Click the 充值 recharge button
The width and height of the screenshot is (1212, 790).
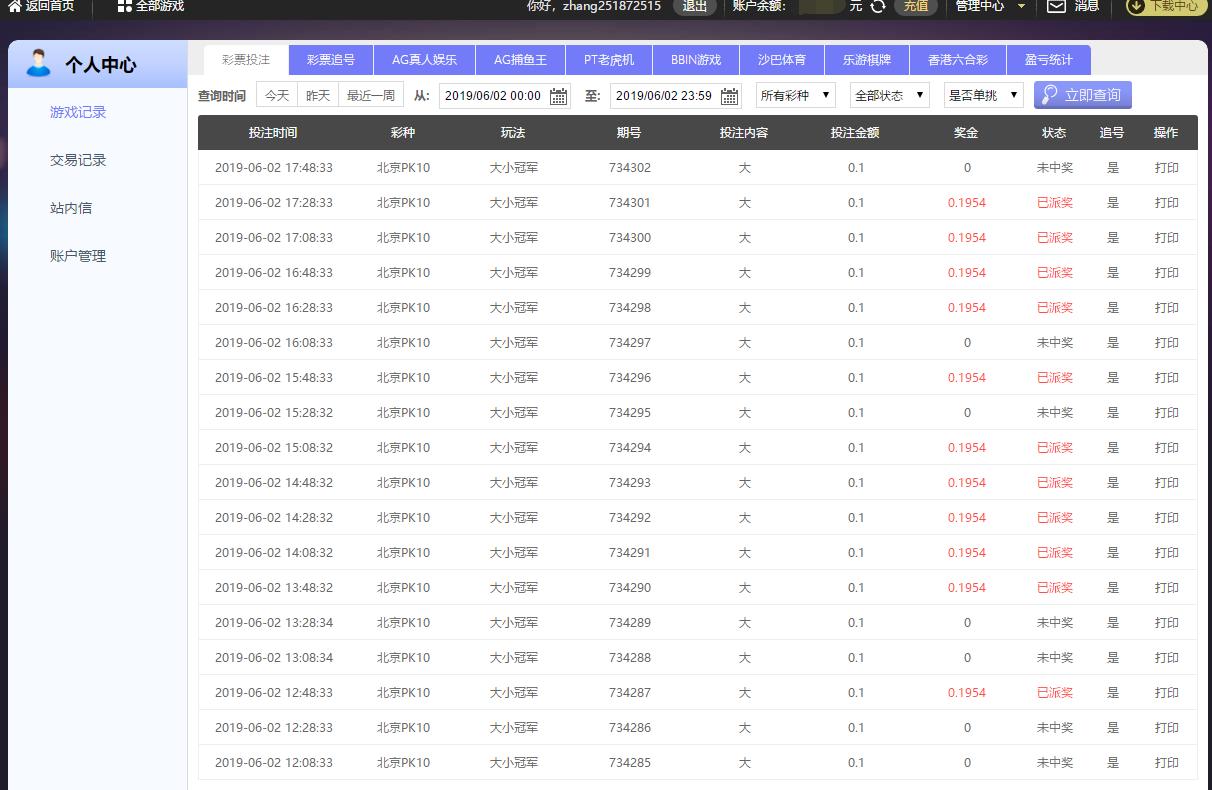point(915,6)
